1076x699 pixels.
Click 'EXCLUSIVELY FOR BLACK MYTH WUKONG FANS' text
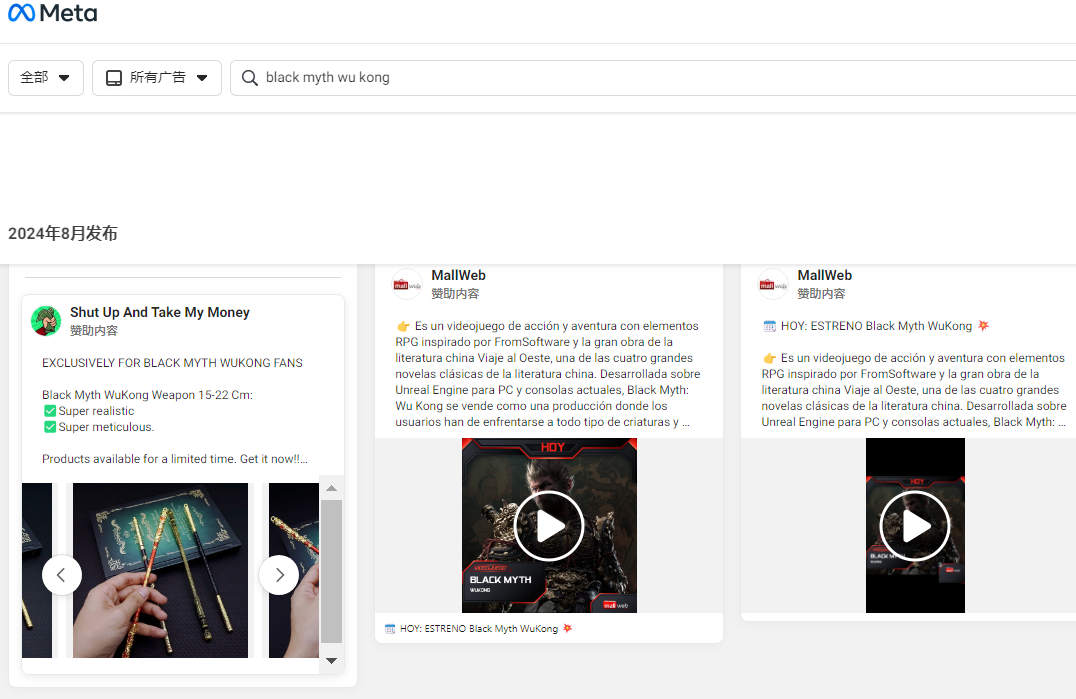click(x=172, y=363)
